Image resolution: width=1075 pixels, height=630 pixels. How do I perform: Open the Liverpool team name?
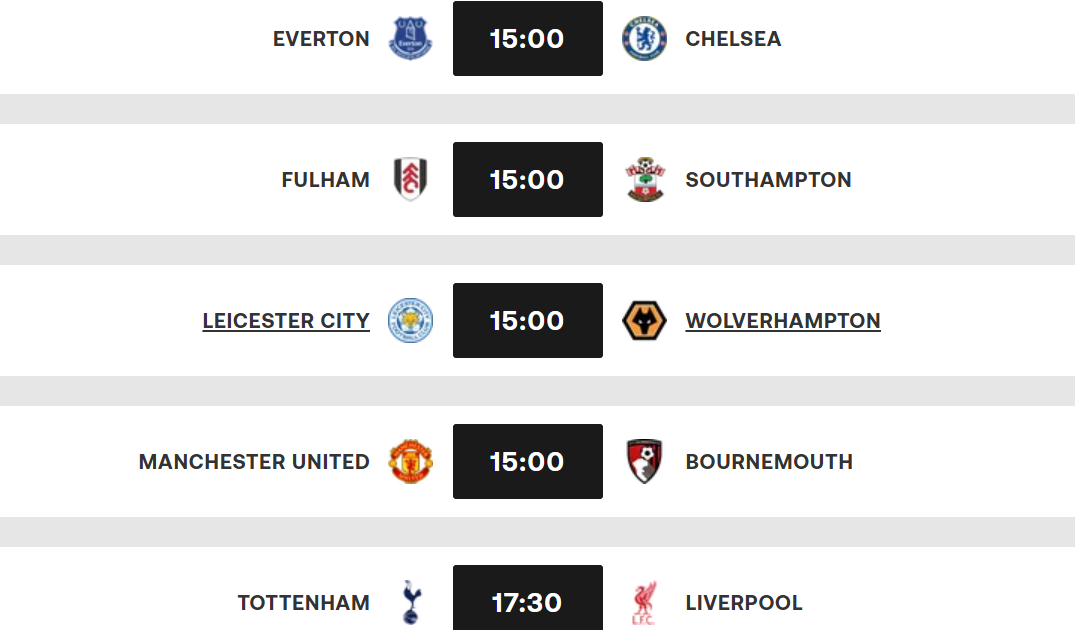[x=744, y=603]
